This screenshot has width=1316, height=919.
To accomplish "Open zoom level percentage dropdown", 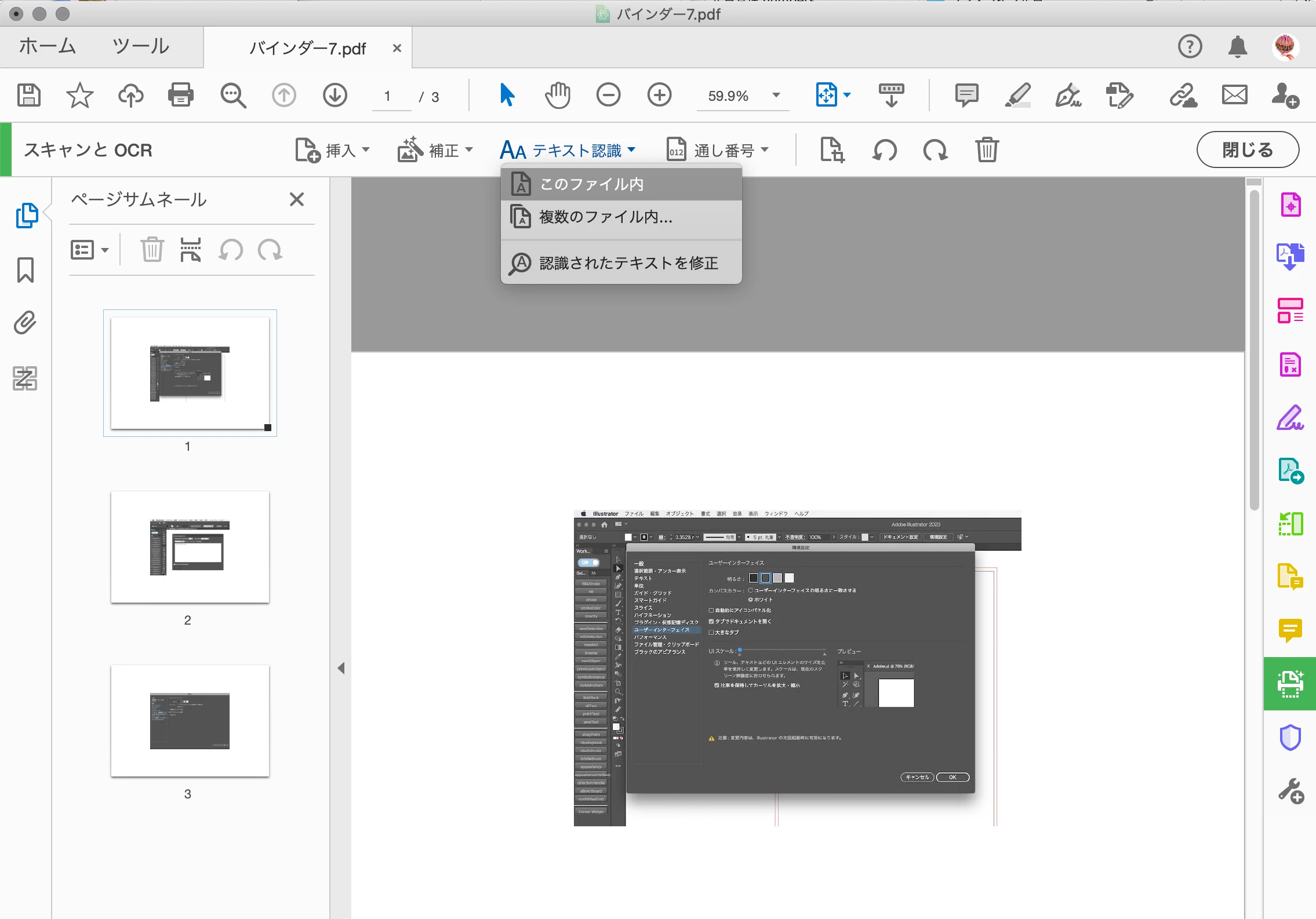I will tap(776, 95).
